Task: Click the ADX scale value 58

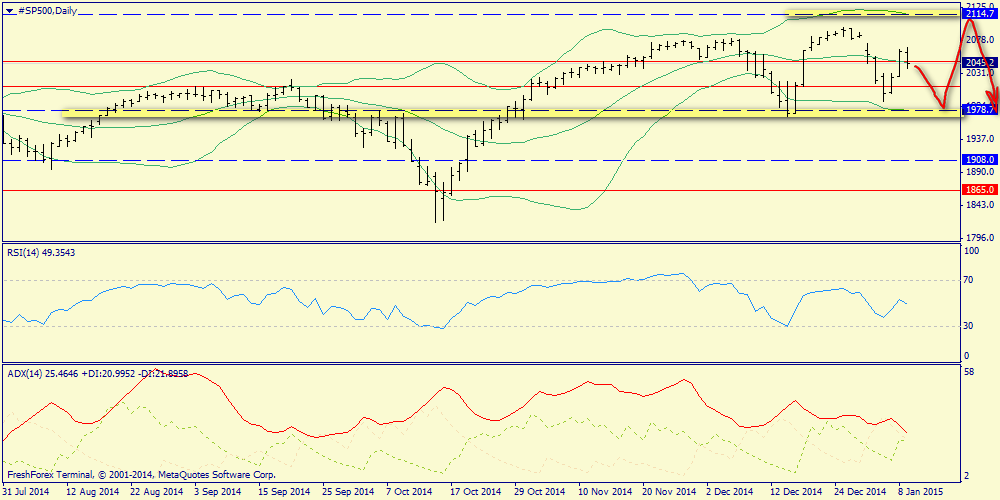Action: click(x=969, y=371)
